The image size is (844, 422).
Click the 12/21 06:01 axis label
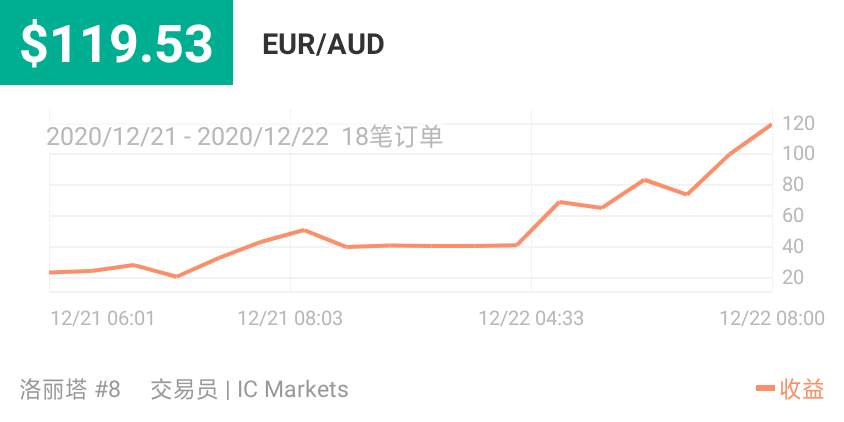103,318
